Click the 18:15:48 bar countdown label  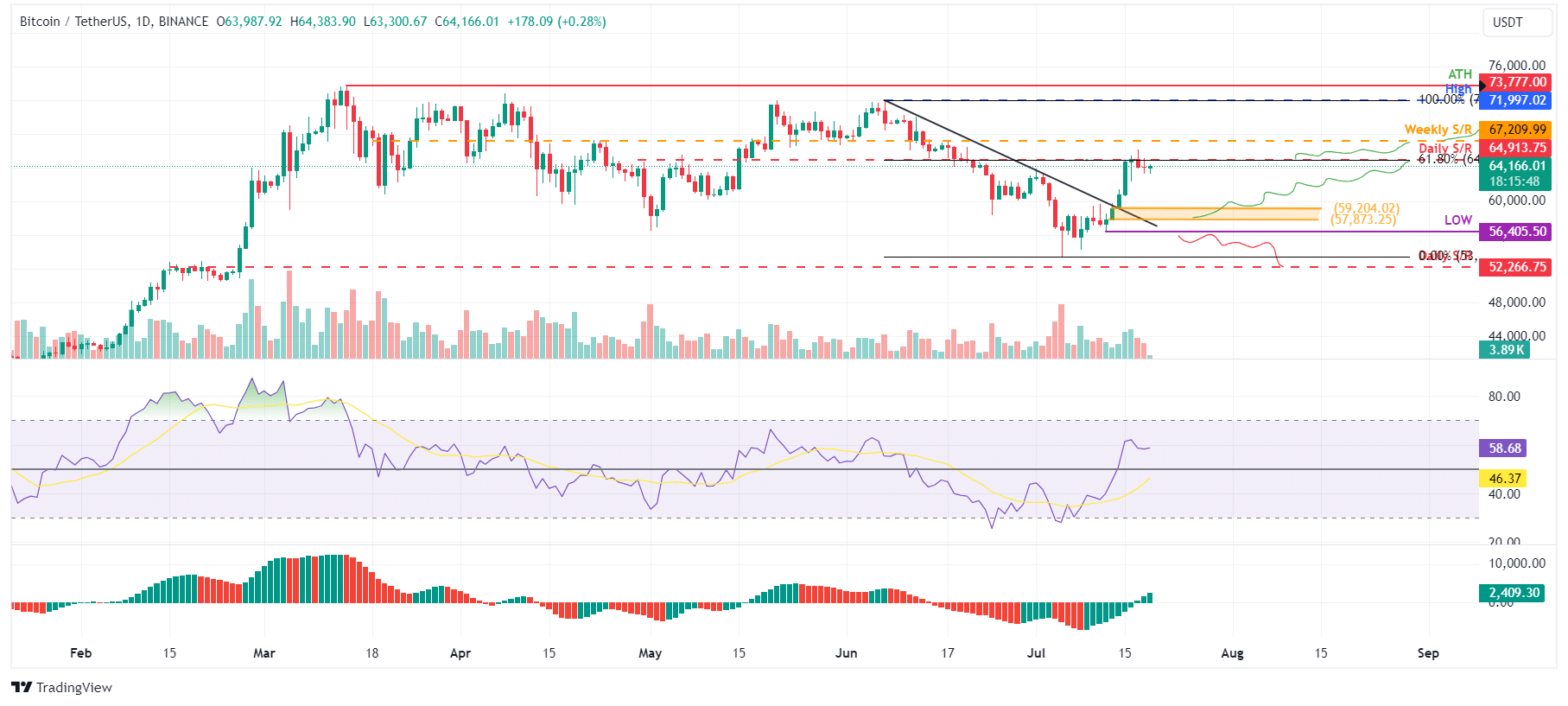[1515, 182]
